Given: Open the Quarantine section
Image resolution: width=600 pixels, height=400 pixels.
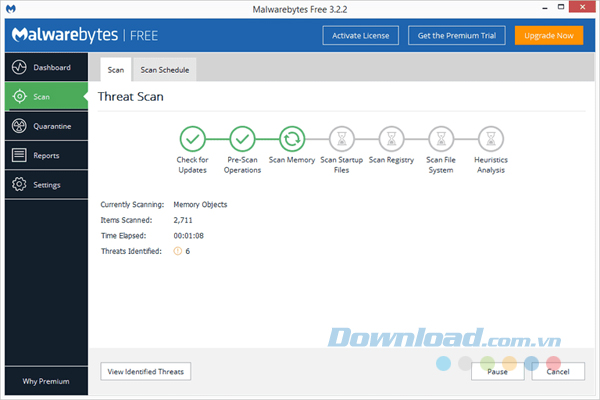Looking at the screenshot, I should point(46,126).
